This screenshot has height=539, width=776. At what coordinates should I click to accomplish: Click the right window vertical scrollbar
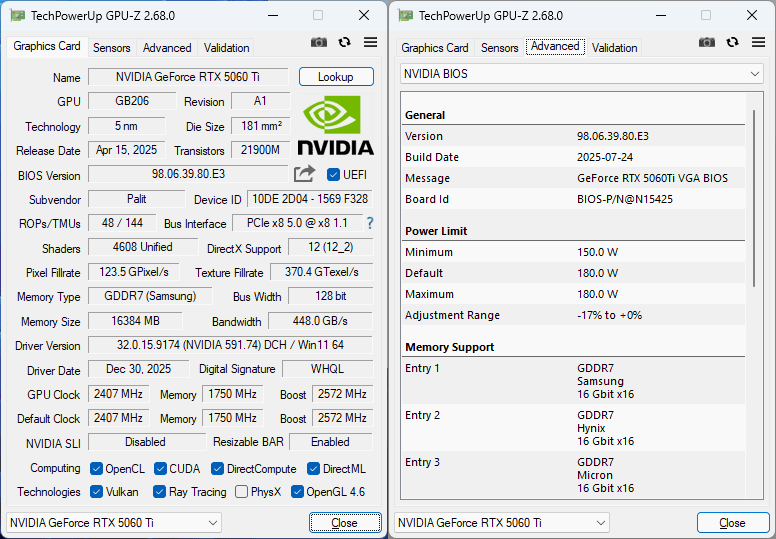coord(754,198)
